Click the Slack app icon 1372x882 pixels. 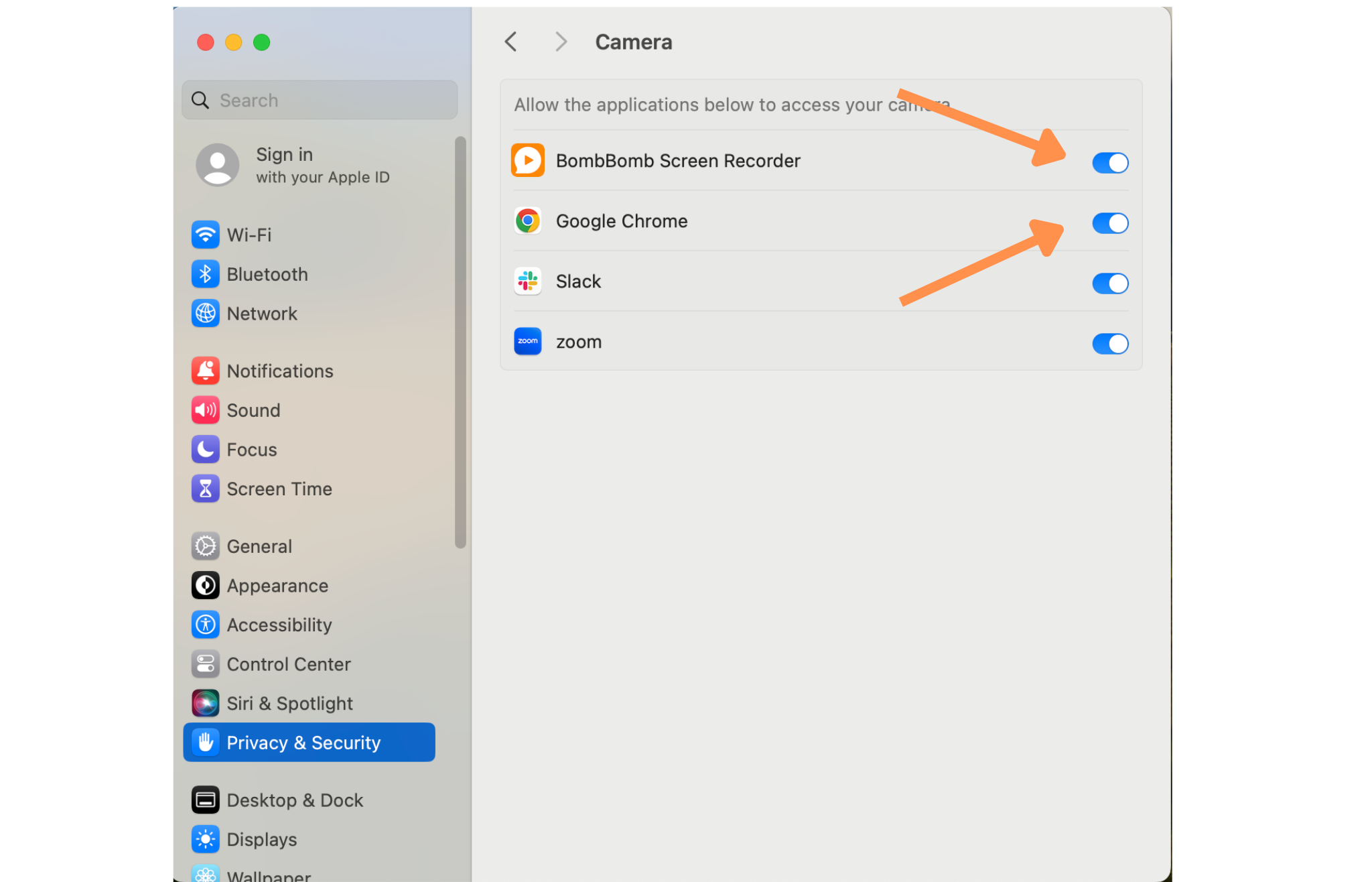point(528,281)
